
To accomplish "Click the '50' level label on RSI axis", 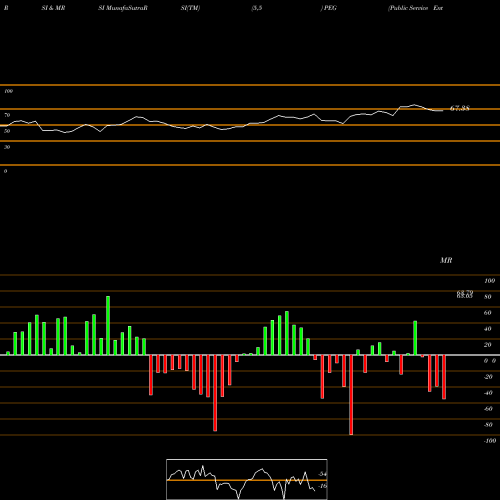I will tap(7, 131).
